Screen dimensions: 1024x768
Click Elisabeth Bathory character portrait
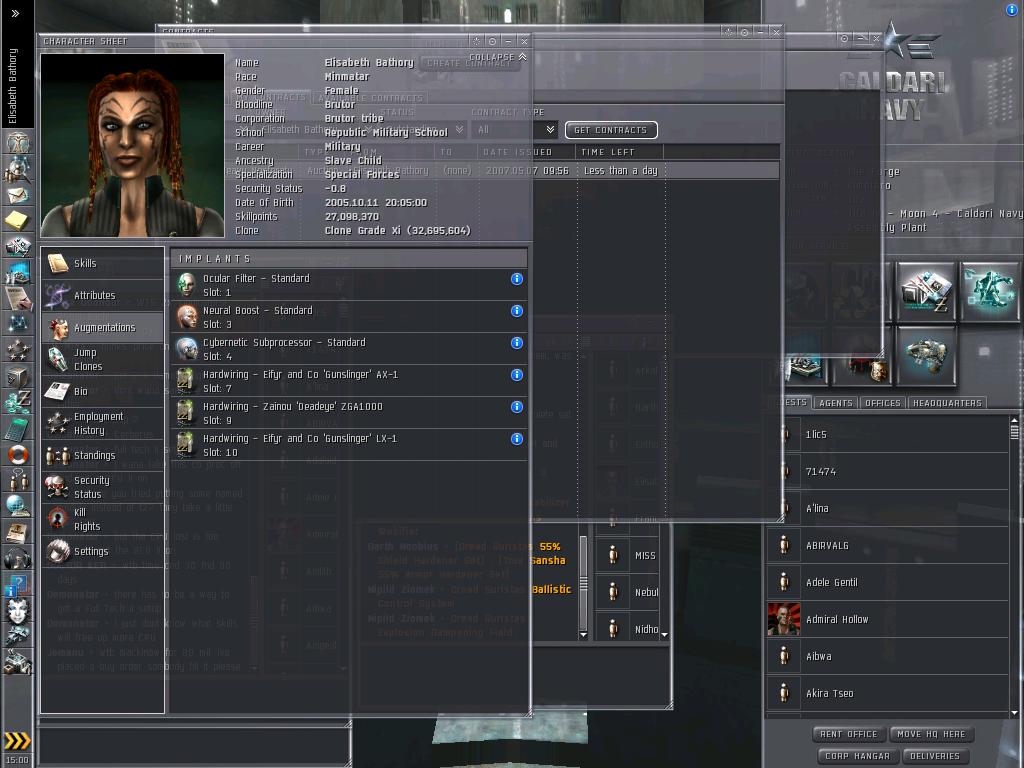pos(133,145)
